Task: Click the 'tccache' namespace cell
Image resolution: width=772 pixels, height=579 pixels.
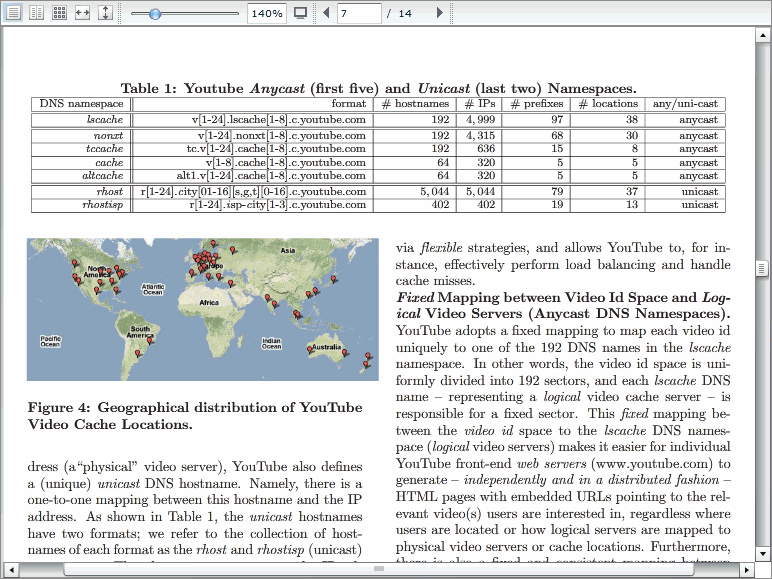Action: pos(104,149)
